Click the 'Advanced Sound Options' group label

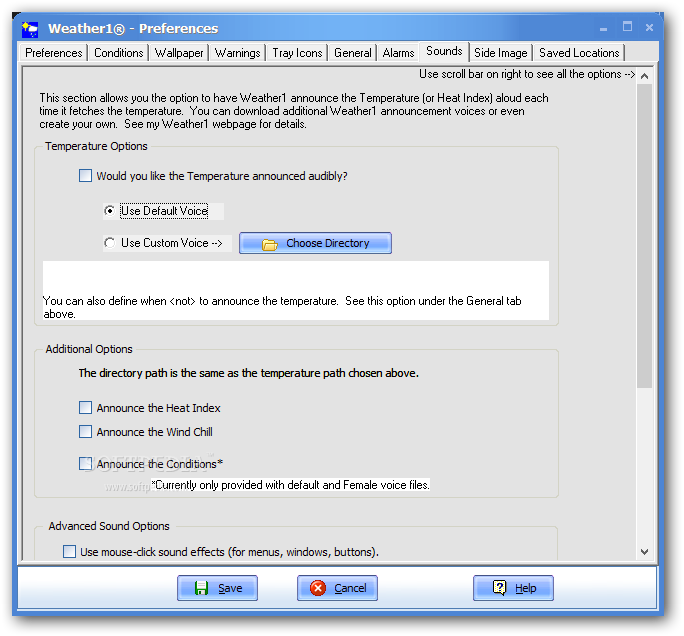(x=109, y=526)
